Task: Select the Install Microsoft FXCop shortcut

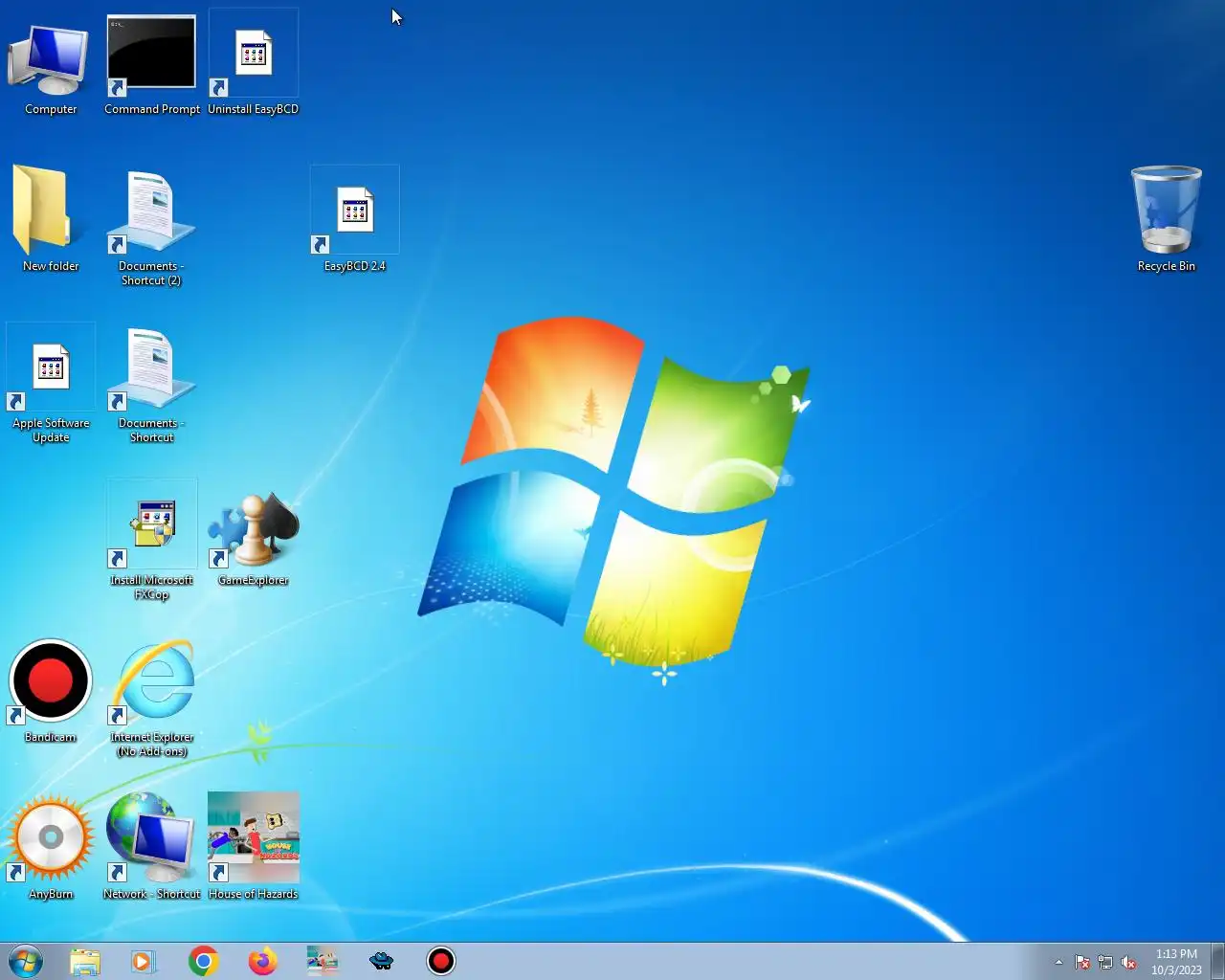Action: [151, 542]
